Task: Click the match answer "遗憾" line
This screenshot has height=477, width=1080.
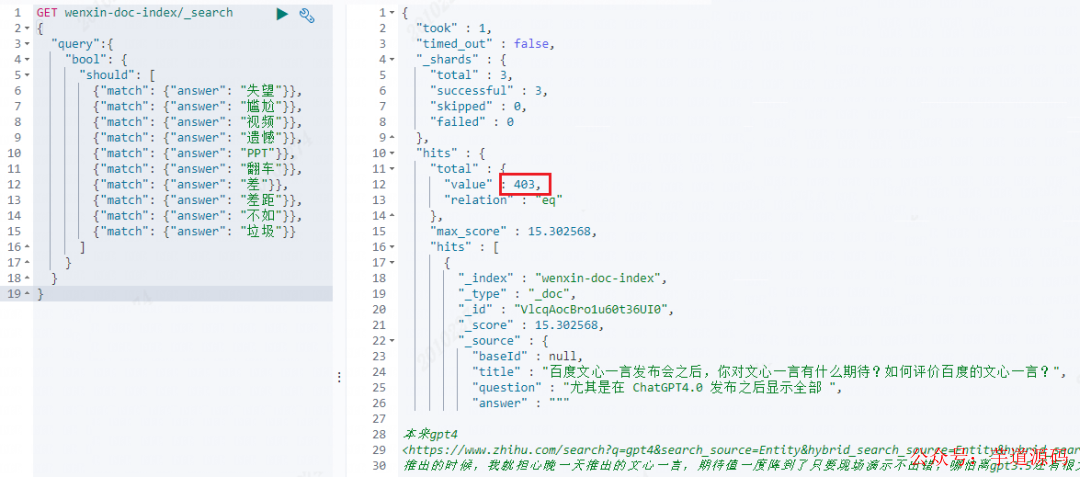Action: pos(198,138)
